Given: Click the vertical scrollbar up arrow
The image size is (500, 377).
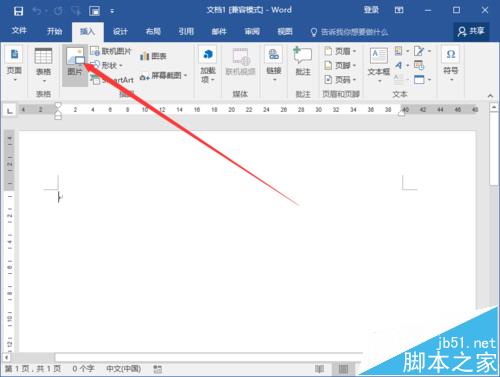Looking at the screenshot, I should tap(494, 107).
